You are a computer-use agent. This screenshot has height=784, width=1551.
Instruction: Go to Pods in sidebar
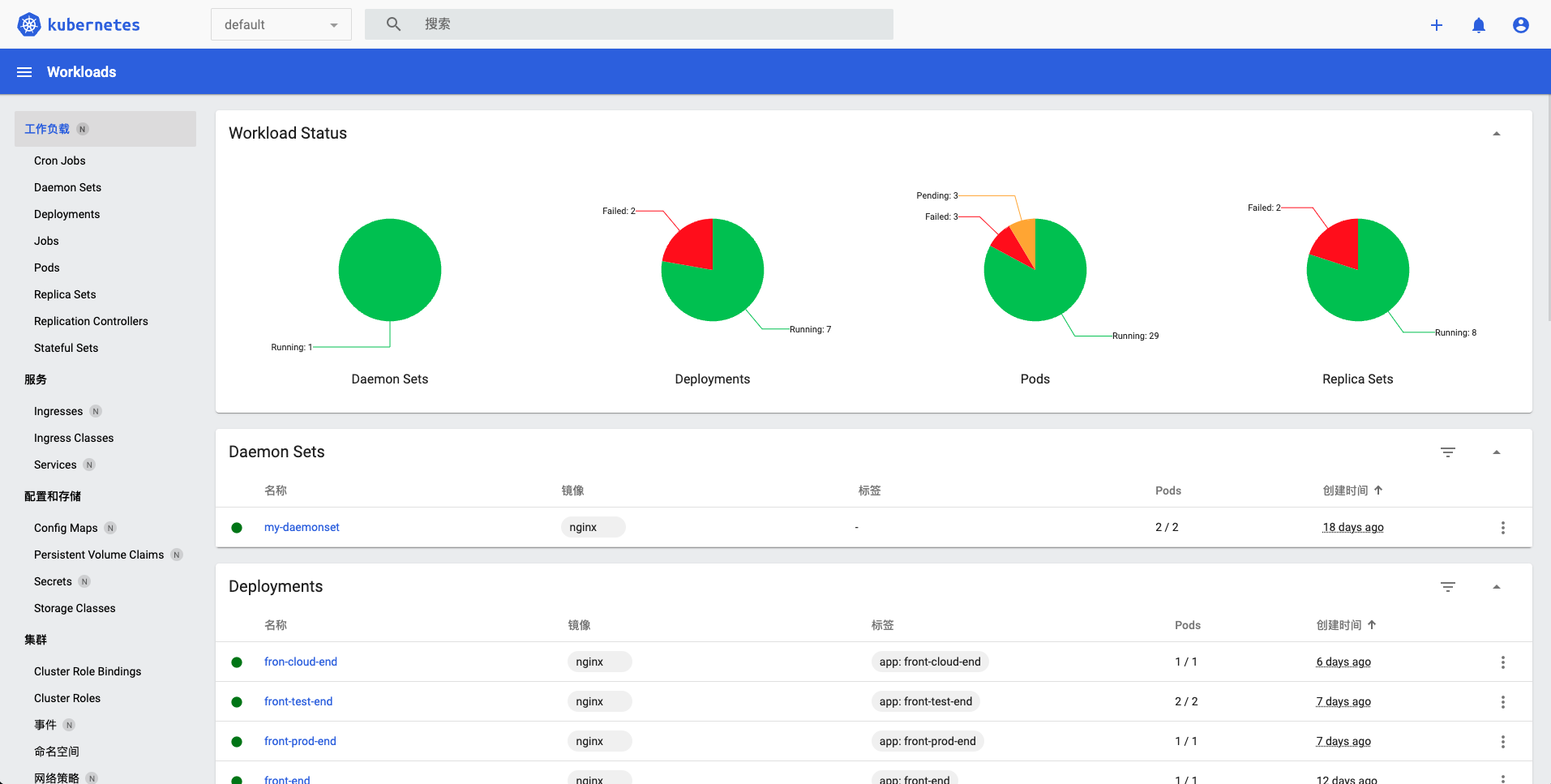click(x=47, y=268)
